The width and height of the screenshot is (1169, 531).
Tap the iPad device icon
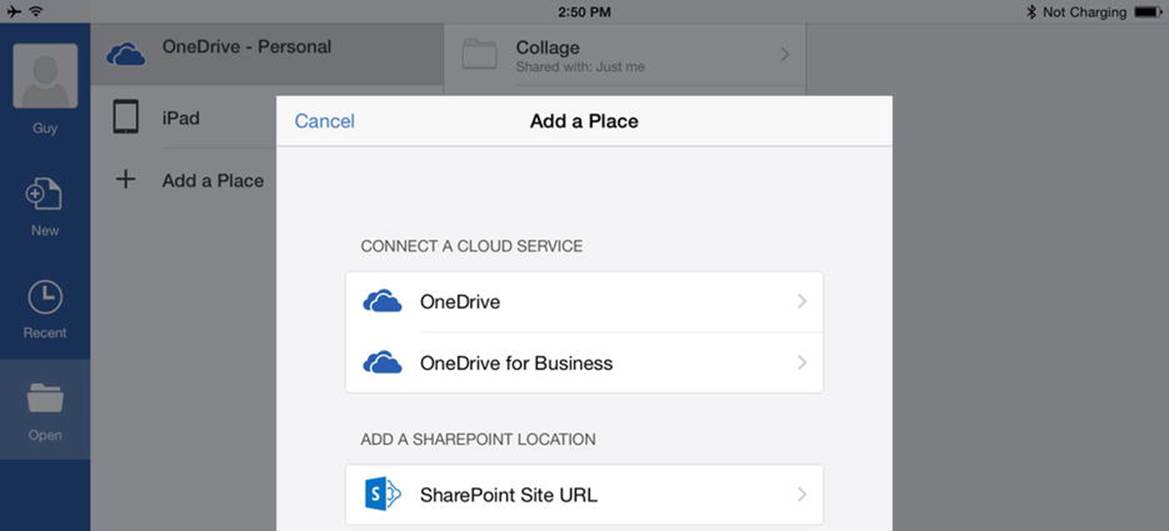pyautogui.click(x=126, y=118)
